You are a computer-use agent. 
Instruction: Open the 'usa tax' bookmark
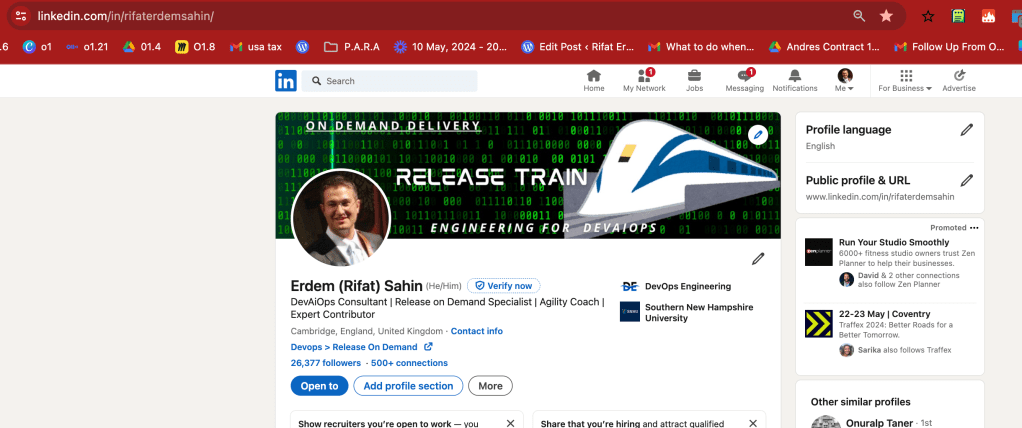[256, 47]
